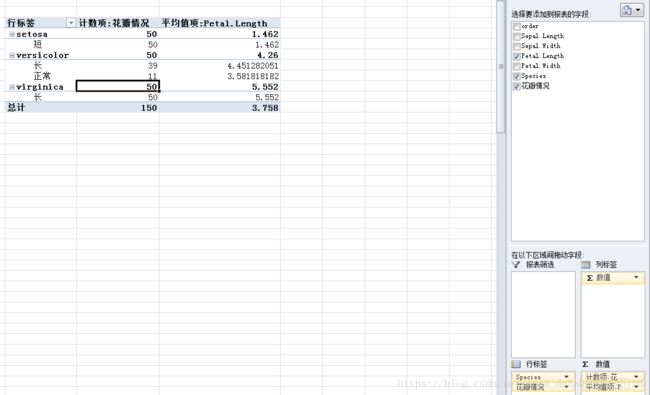Select the 长 label under virginica

tap(41, 97)
